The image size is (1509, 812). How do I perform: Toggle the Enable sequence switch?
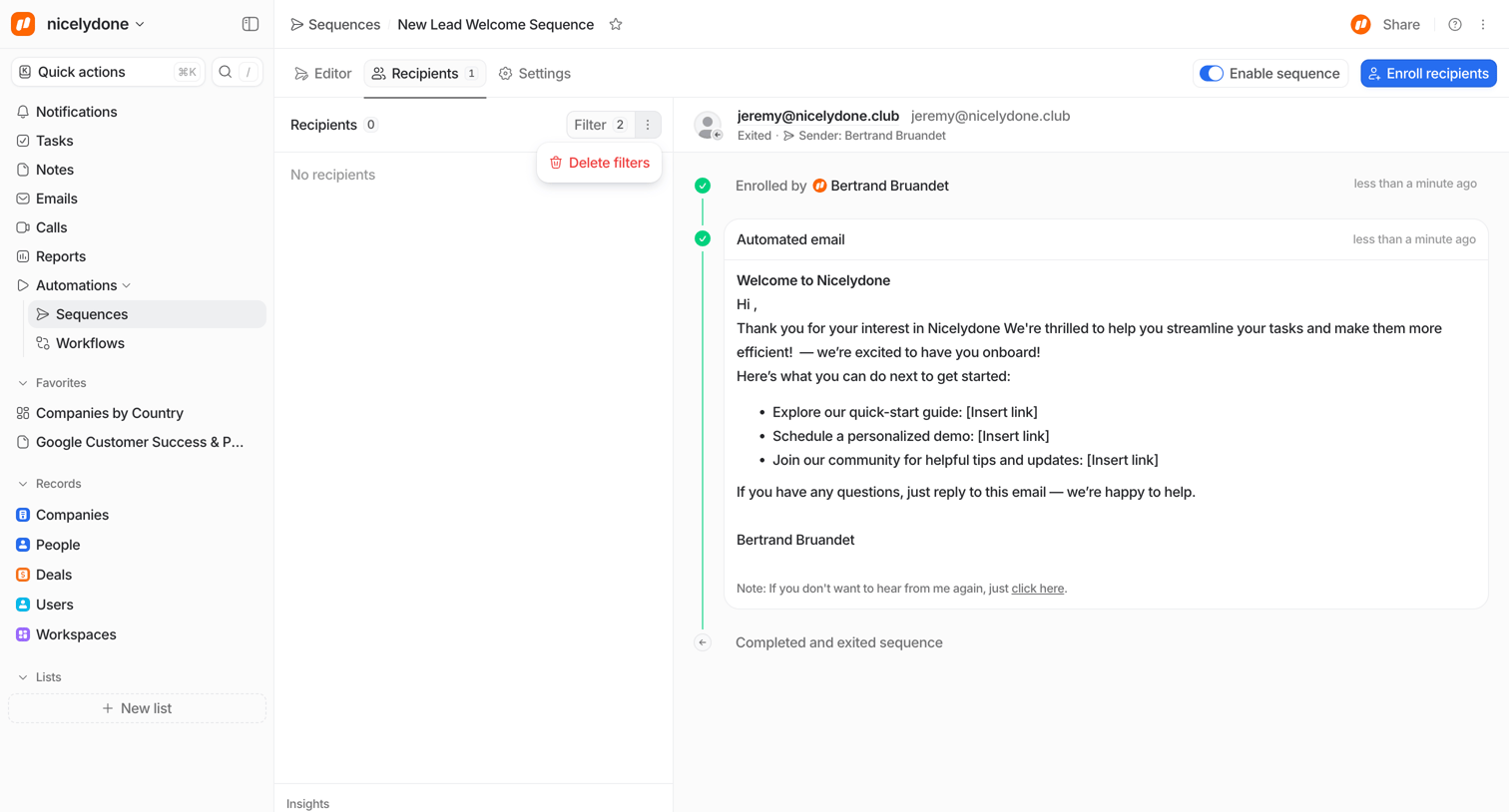coord(1212,73)
